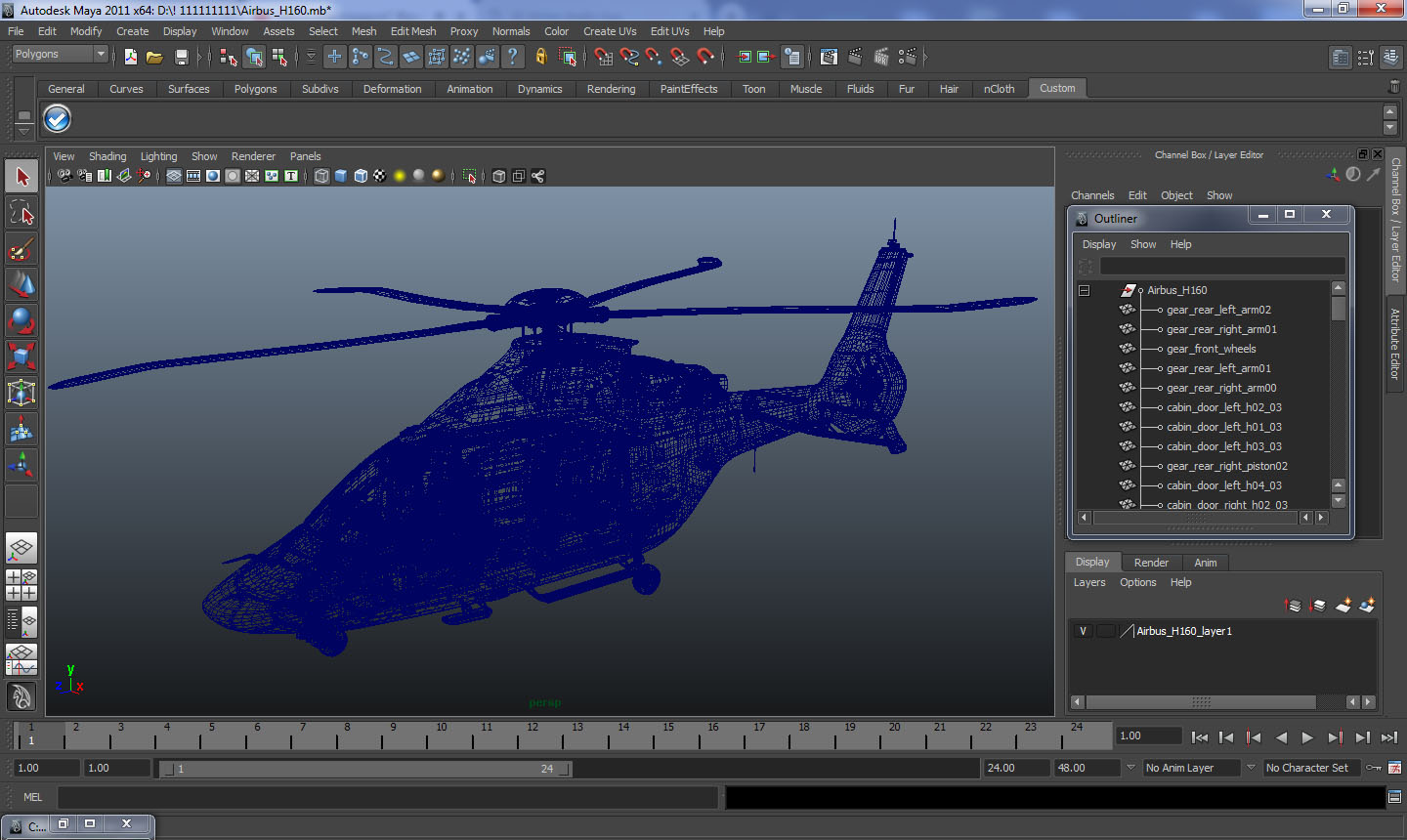Switch to the Polygons shelf tab
Image resolution: width=1407 pixels, height=840 pixels.
(x=255, y=89)
